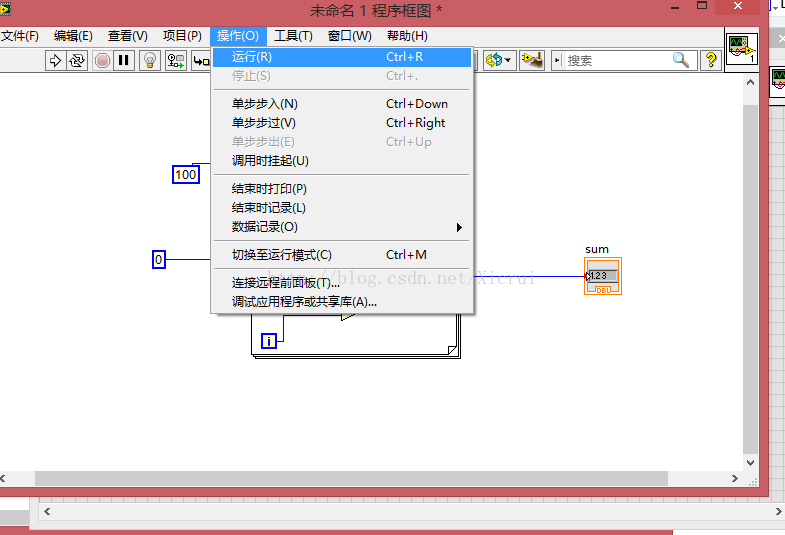Click scroll left arrow in background window
The width and height of the screenshot is (785, 535).
[47, 511]
